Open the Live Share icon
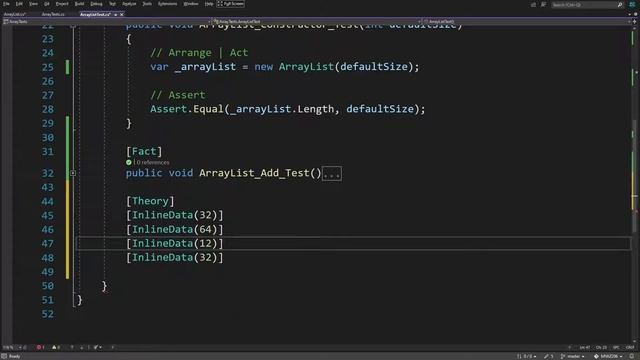The width and height of the screenshot is (640, 360). click(x=533, y=4)
